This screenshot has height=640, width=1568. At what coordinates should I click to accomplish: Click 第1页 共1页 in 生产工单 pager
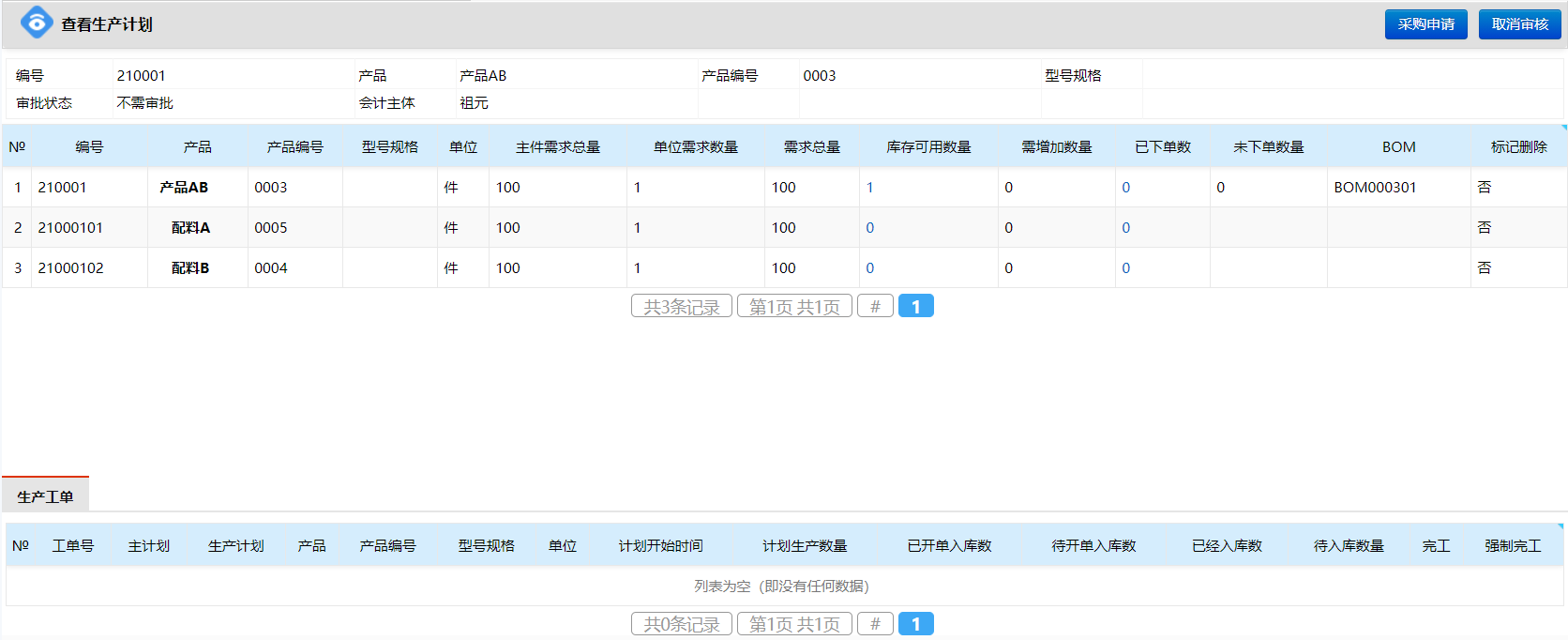(794, 623)
